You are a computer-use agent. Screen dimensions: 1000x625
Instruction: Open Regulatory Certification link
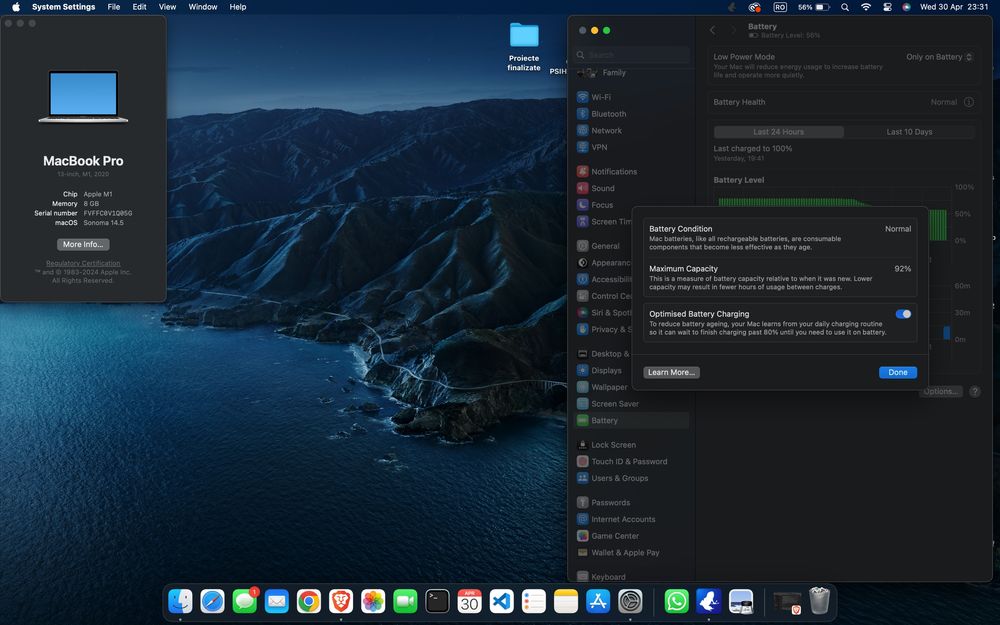click(x=83, y=263)
